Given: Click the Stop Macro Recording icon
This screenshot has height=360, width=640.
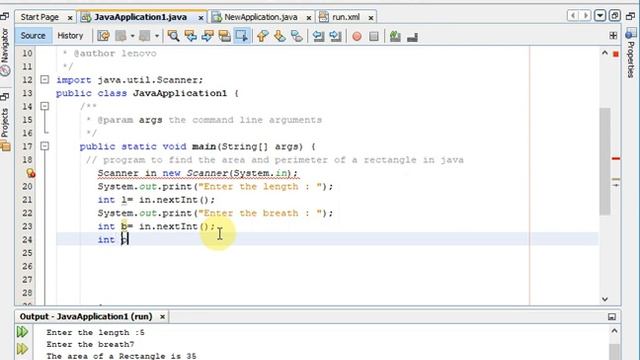Looking at the screenshot, I should tap(373, 37).
